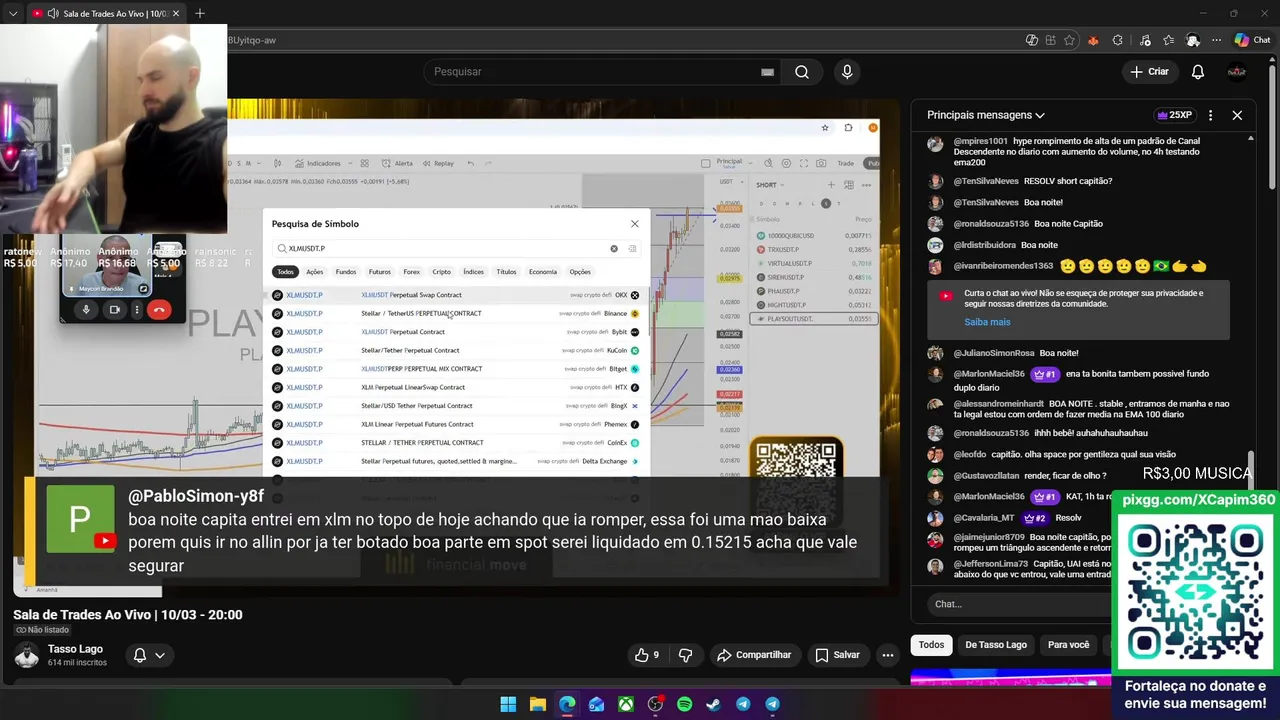This screenshot has height=720, width=1280.
Task: Click the Criar button
Action: coord(1149,72)
